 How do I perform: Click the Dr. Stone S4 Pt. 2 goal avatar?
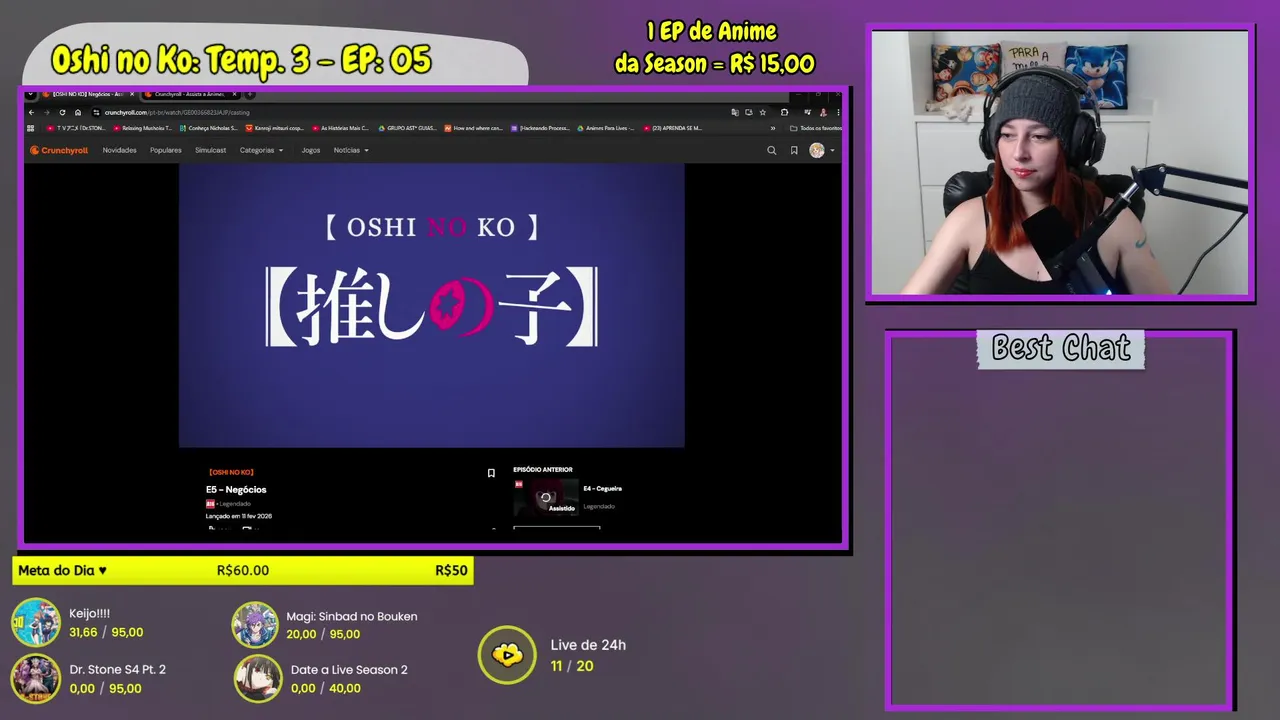pyautogui.click(x=36, y=677)
